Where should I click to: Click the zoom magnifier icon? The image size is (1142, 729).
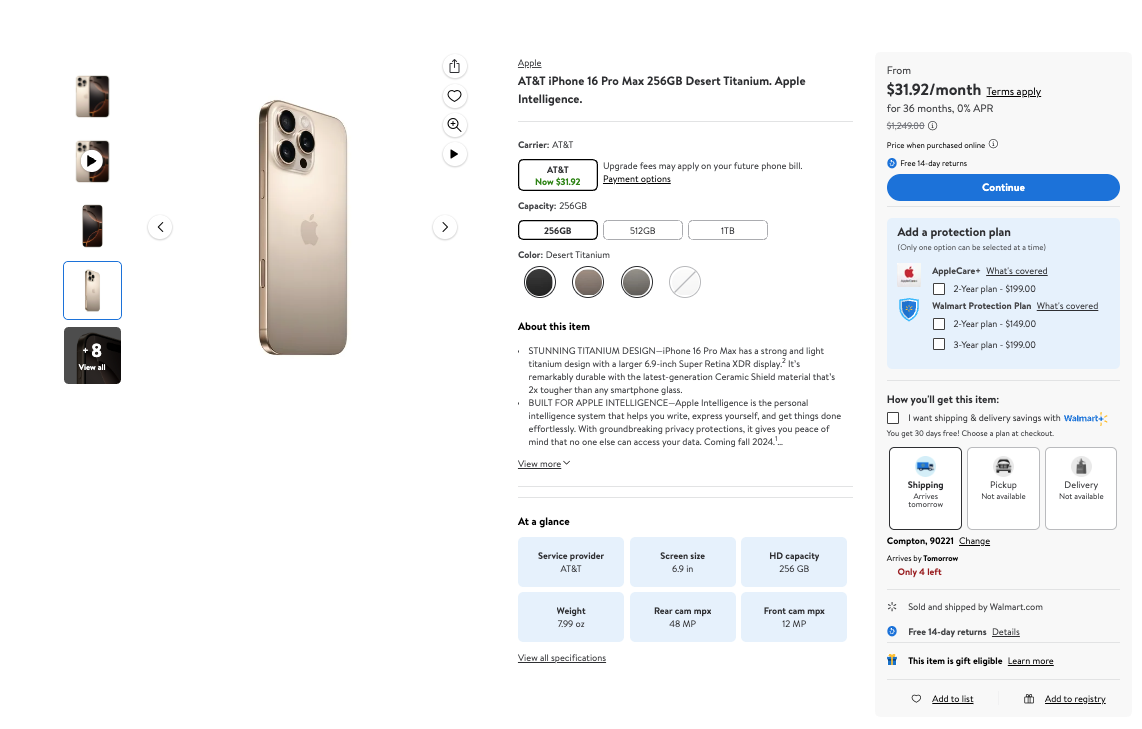point(455,125)
